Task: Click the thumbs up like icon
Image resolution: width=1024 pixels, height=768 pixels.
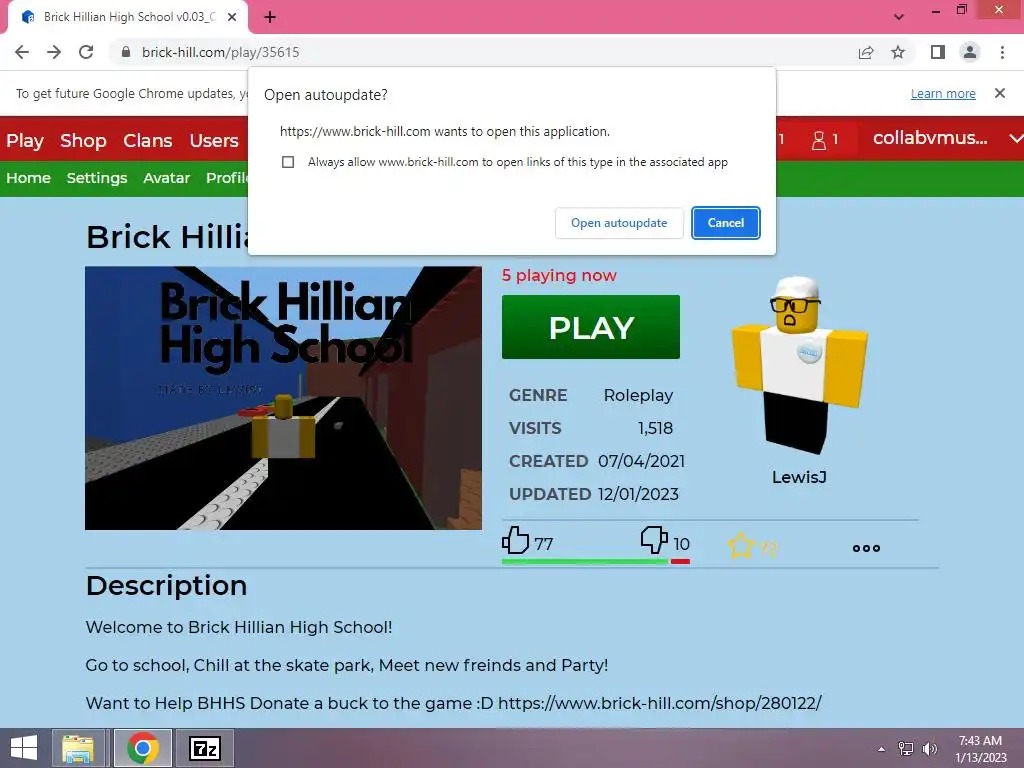Action: click(515, 541)
